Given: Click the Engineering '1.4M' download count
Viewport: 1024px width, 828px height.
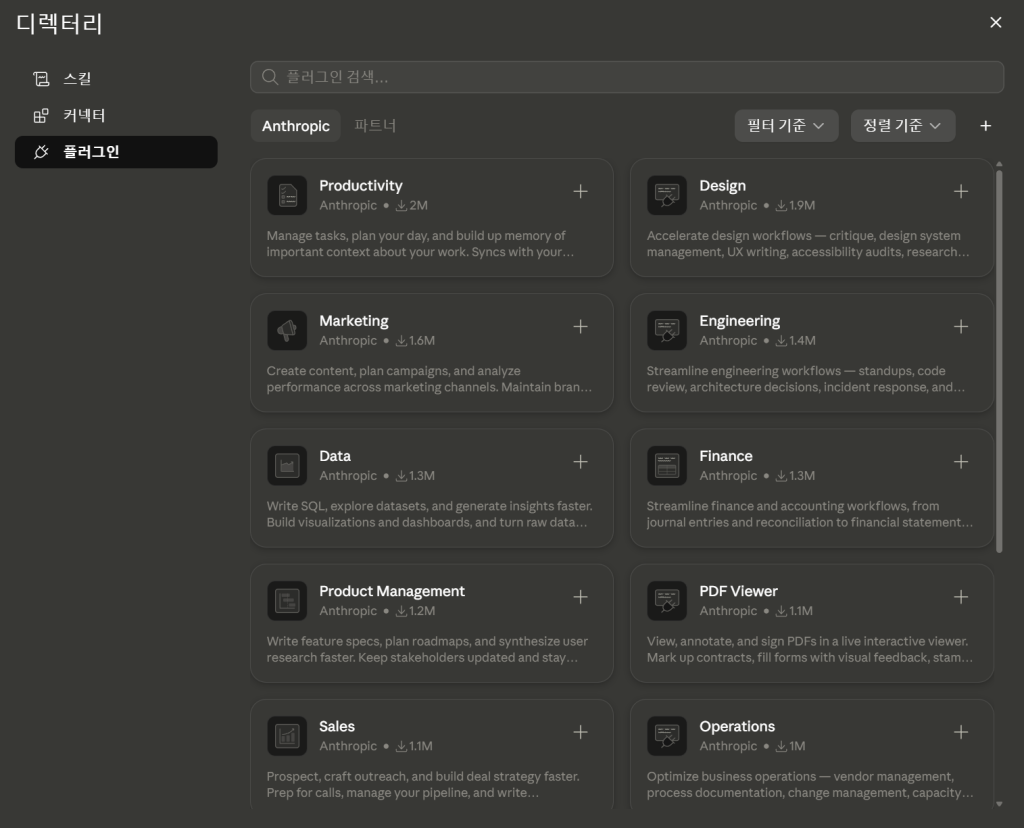Looking at the screenshot, I should (795, 340).
